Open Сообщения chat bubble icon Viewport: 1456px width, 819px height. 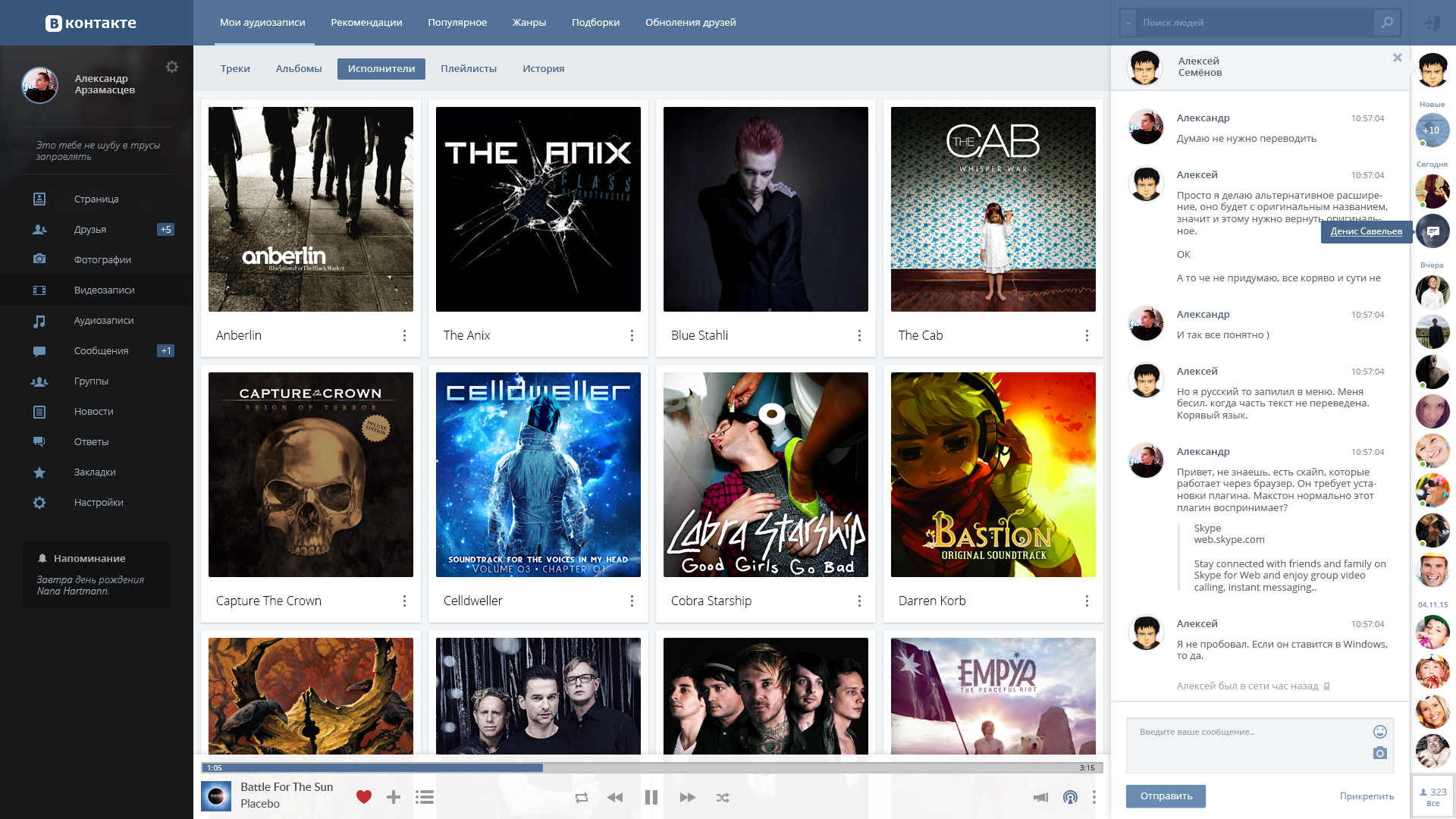[x=39, y=351]
